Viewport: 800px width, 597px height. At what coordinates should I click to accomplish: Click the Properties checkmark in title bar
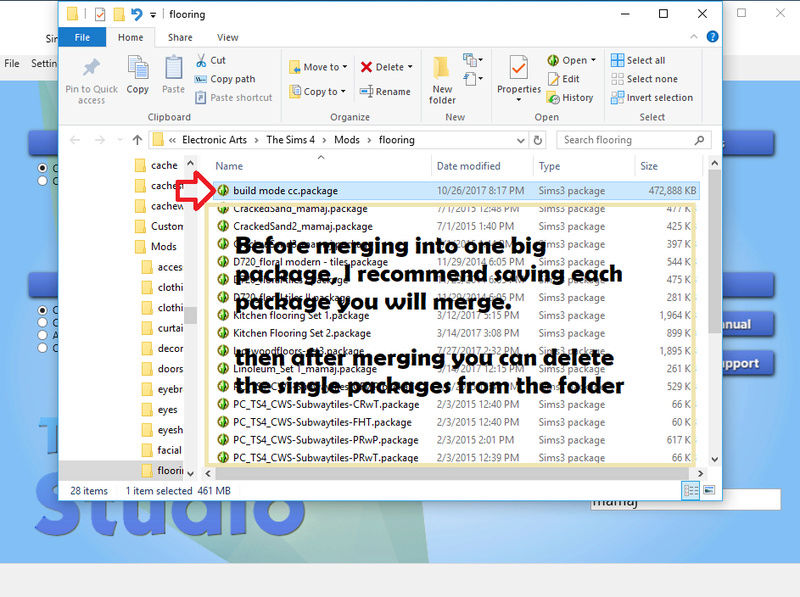(100, 14)
